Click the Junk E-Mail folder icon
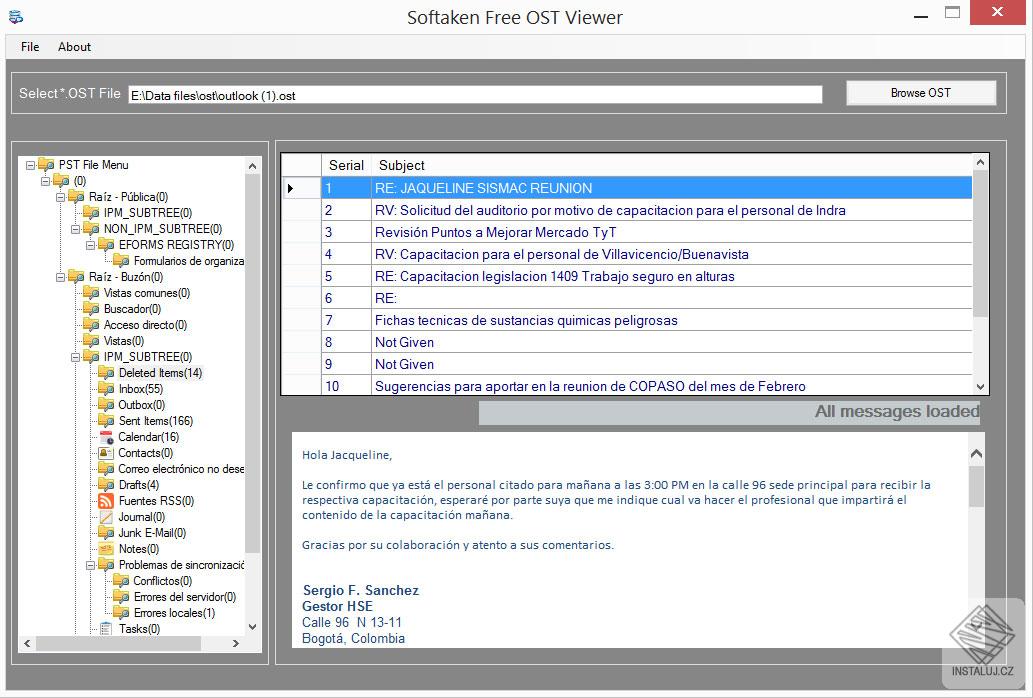 click(106, 533)
